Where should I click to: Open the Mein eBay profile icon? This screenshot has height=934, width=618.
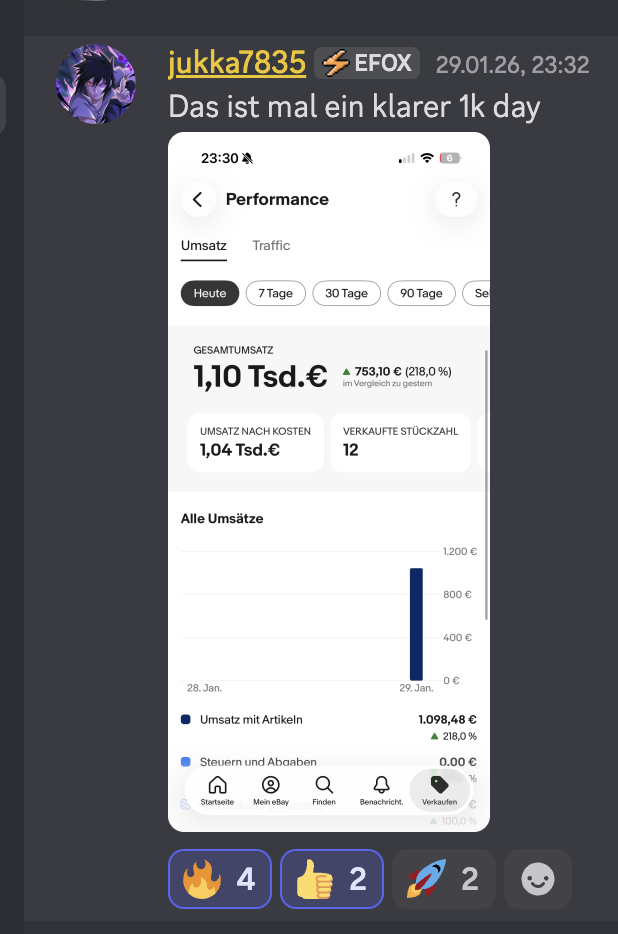coord(270,786)
